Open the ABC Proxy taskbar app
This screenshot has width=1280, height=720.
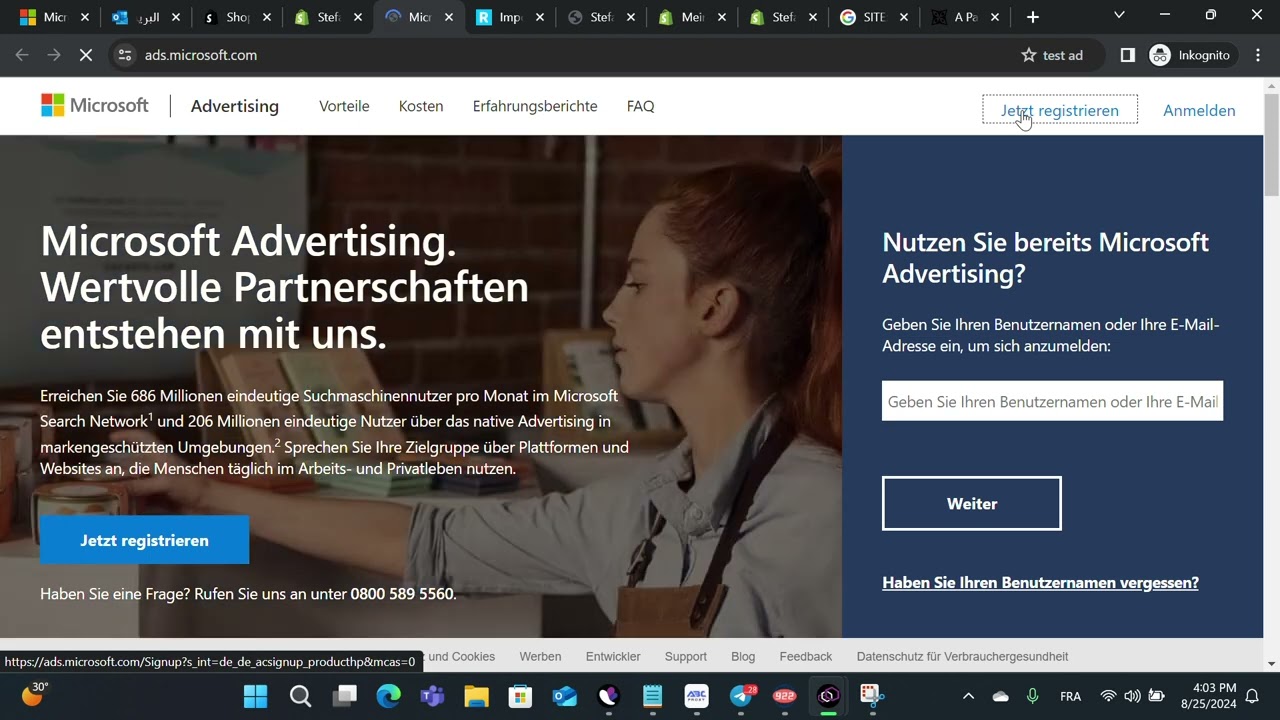click(x=696, y=696)
